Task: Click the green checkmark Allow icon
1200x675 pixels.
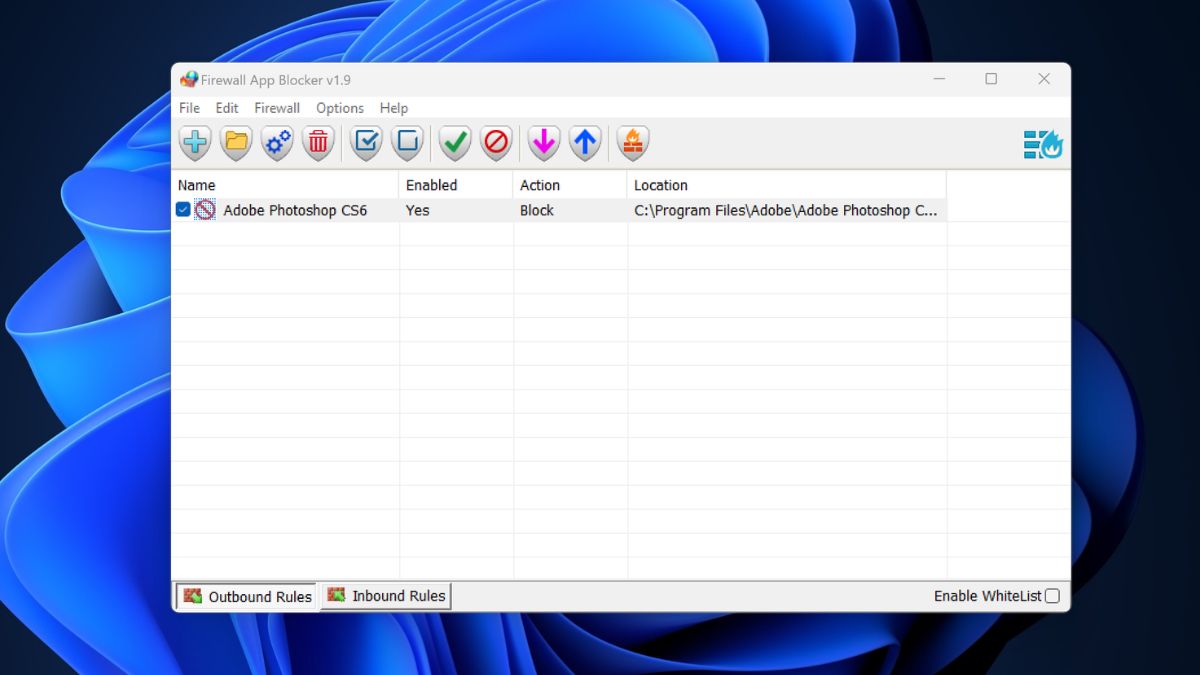Action: point(455,143)
